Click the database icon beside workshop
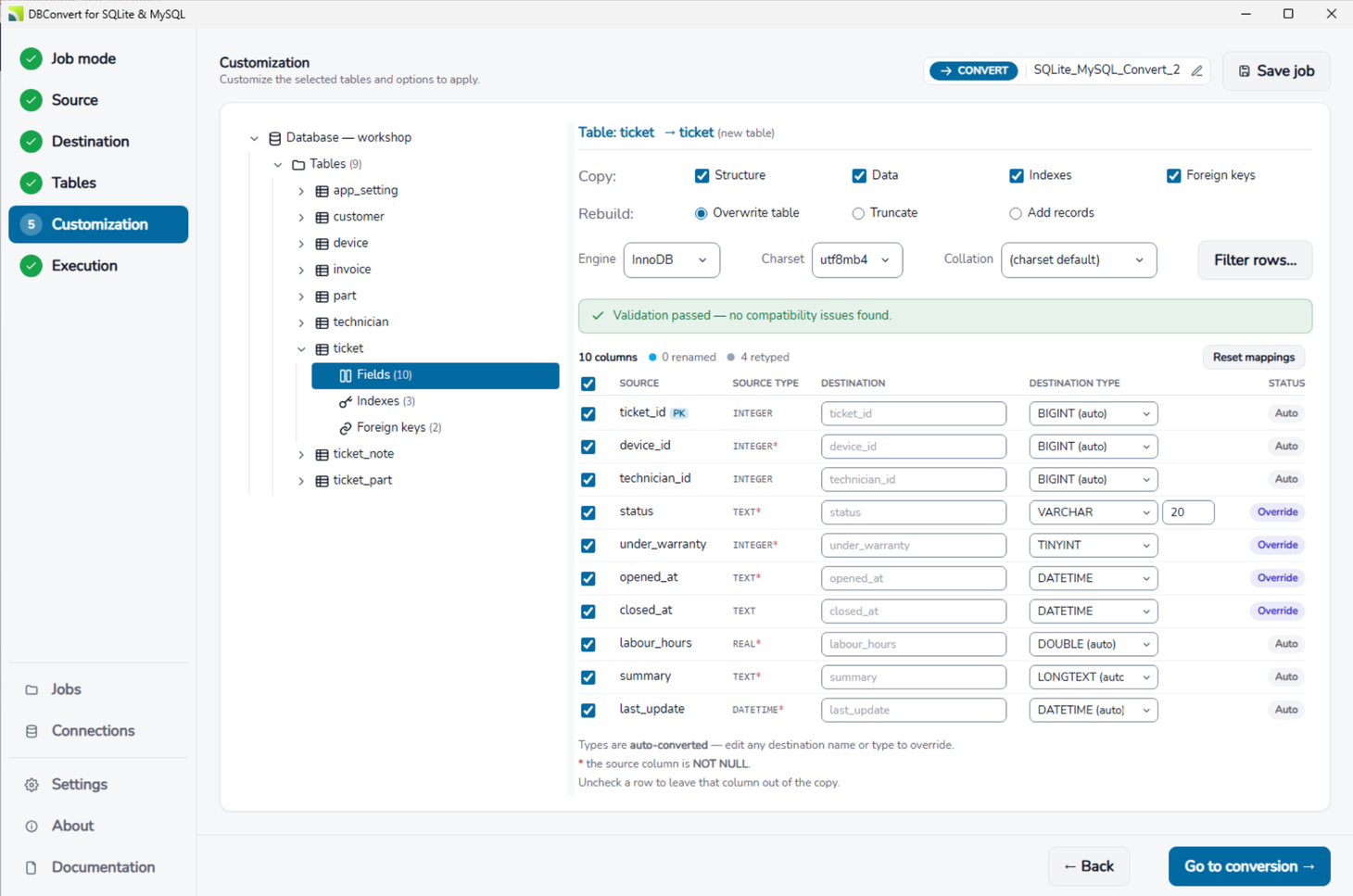Viewport: 1353px width, 896px height. pos(275,138)
